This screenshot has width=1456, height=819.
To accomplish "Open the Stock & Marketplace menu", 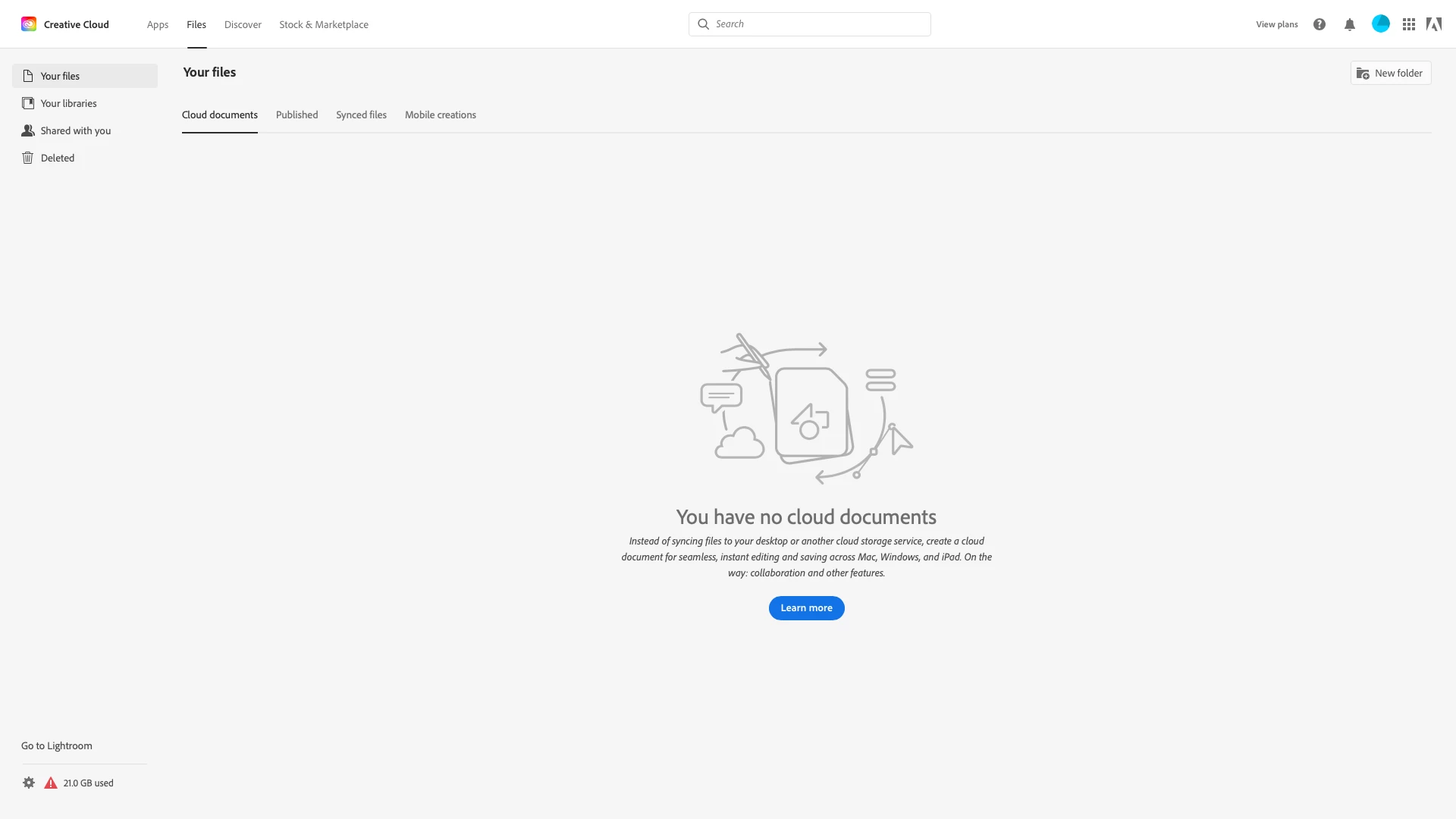I will pos(324,24).
